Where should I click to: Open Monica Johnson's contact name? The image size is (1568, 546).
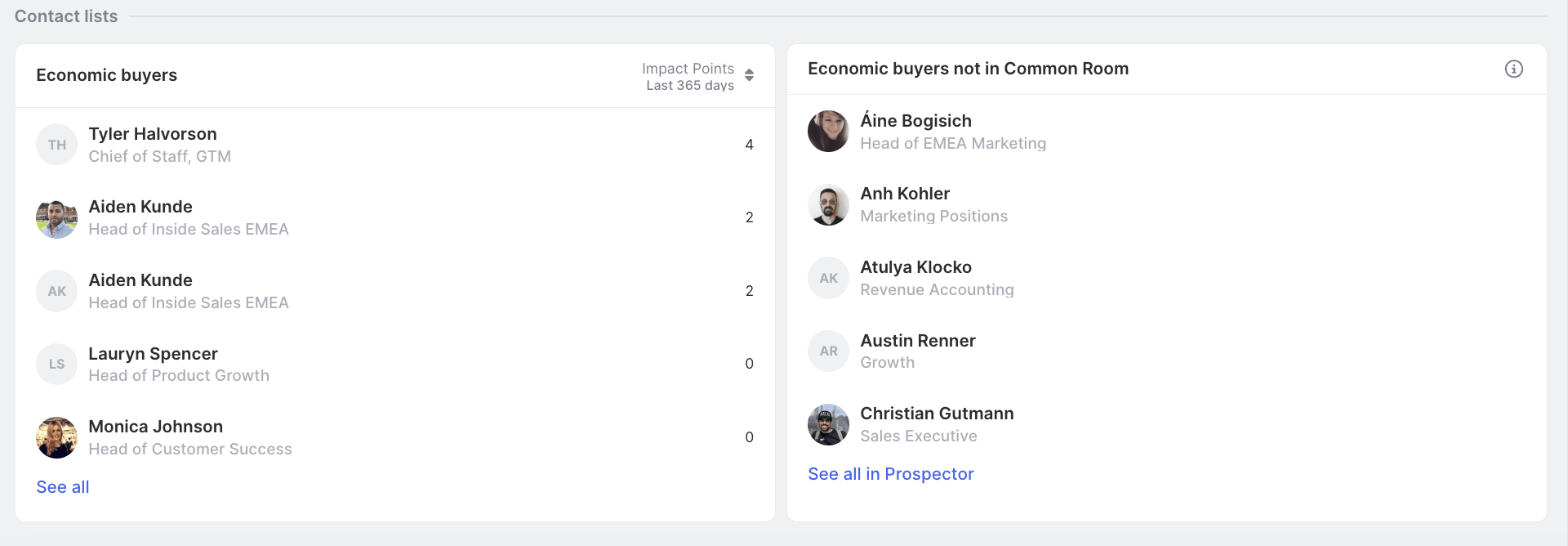coord(155,427)
